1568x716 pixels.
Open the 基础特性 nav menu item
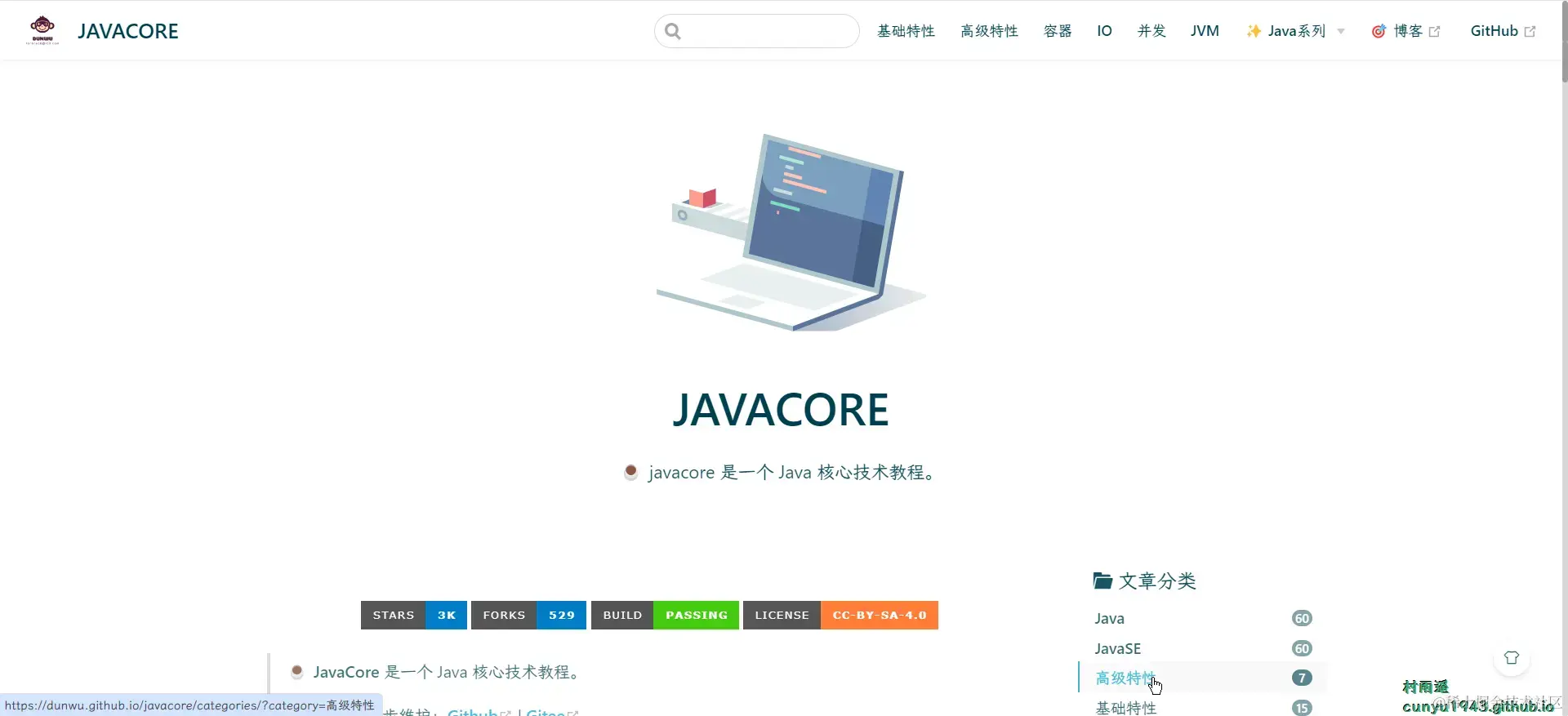(906, 31)
